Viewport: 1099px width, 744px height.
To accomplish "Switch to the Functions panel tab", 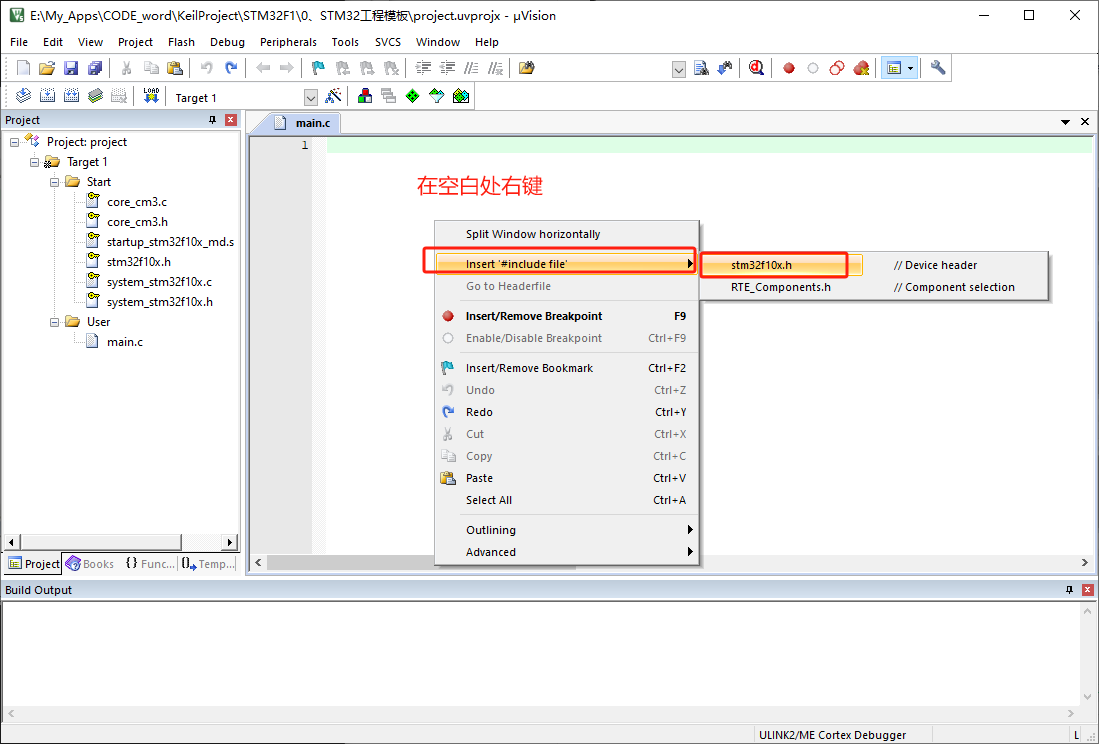I will point(150,563).
